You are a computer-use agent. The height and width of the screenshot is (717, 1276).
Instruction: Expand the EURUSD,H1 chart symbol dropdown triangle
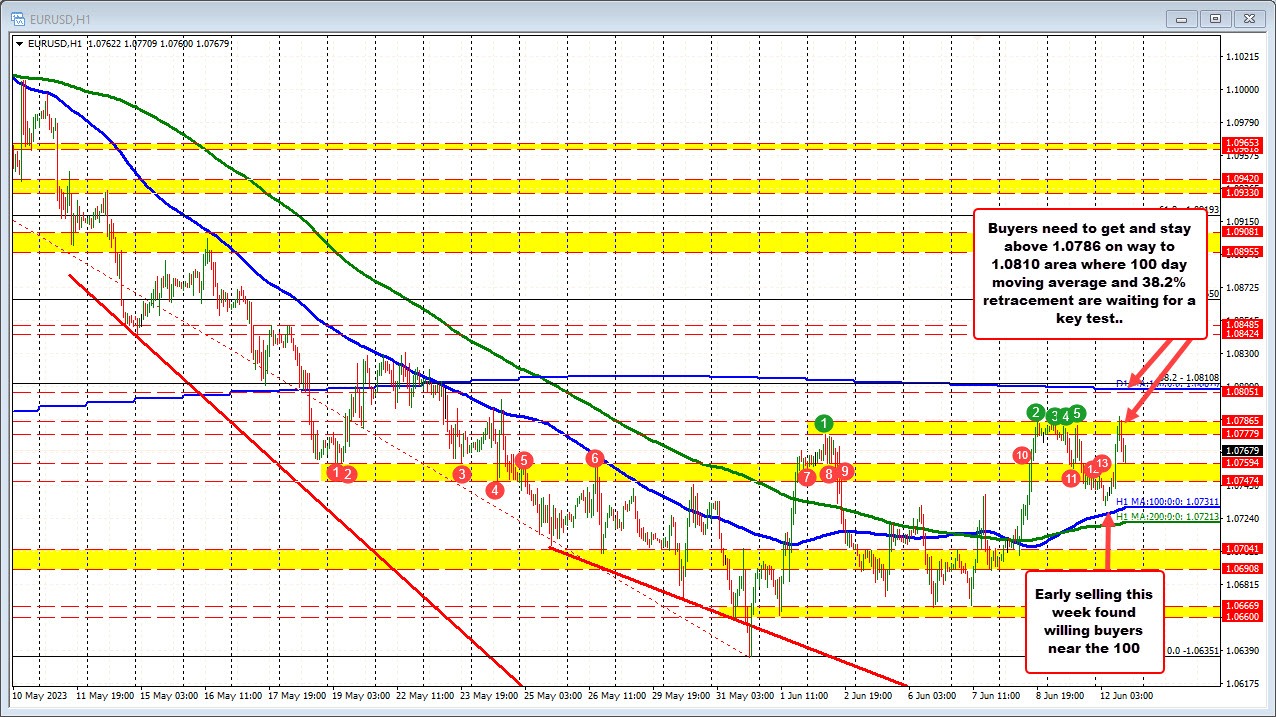pos(19,43)
